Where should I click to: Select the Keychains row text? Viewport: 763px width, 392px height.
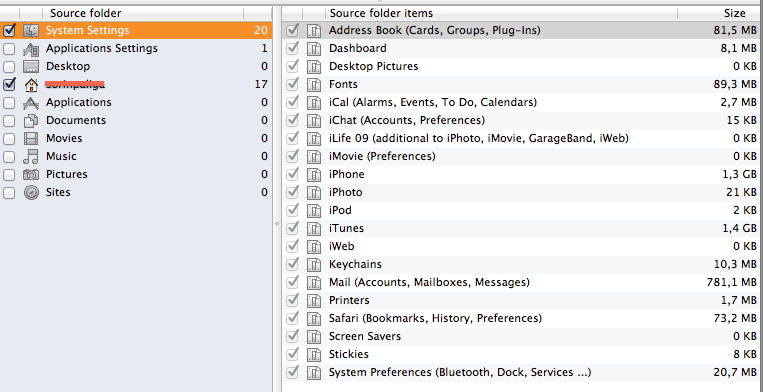click(x=355, y=264)
